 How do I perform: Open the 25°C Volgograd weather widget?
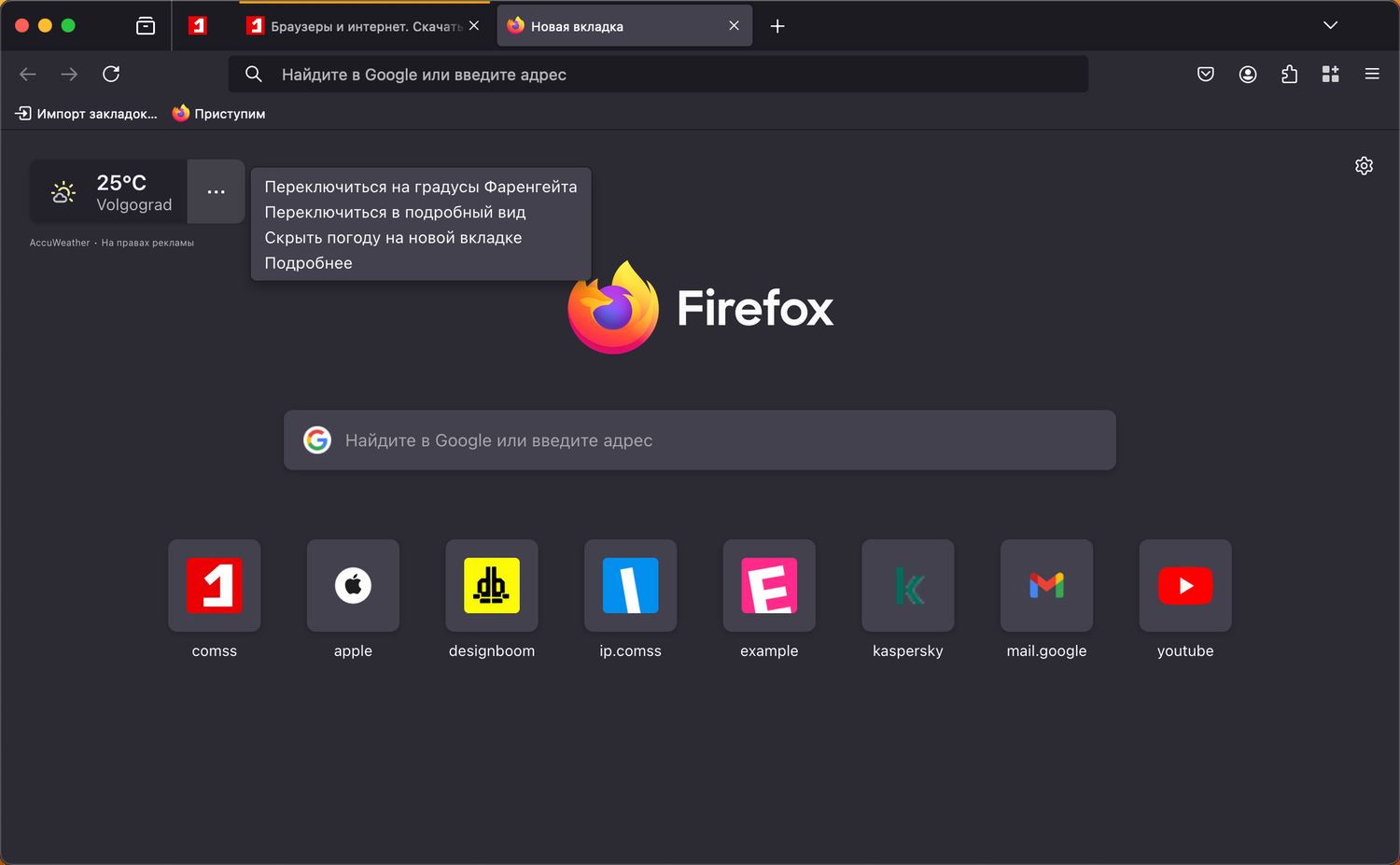coord(108,191)
